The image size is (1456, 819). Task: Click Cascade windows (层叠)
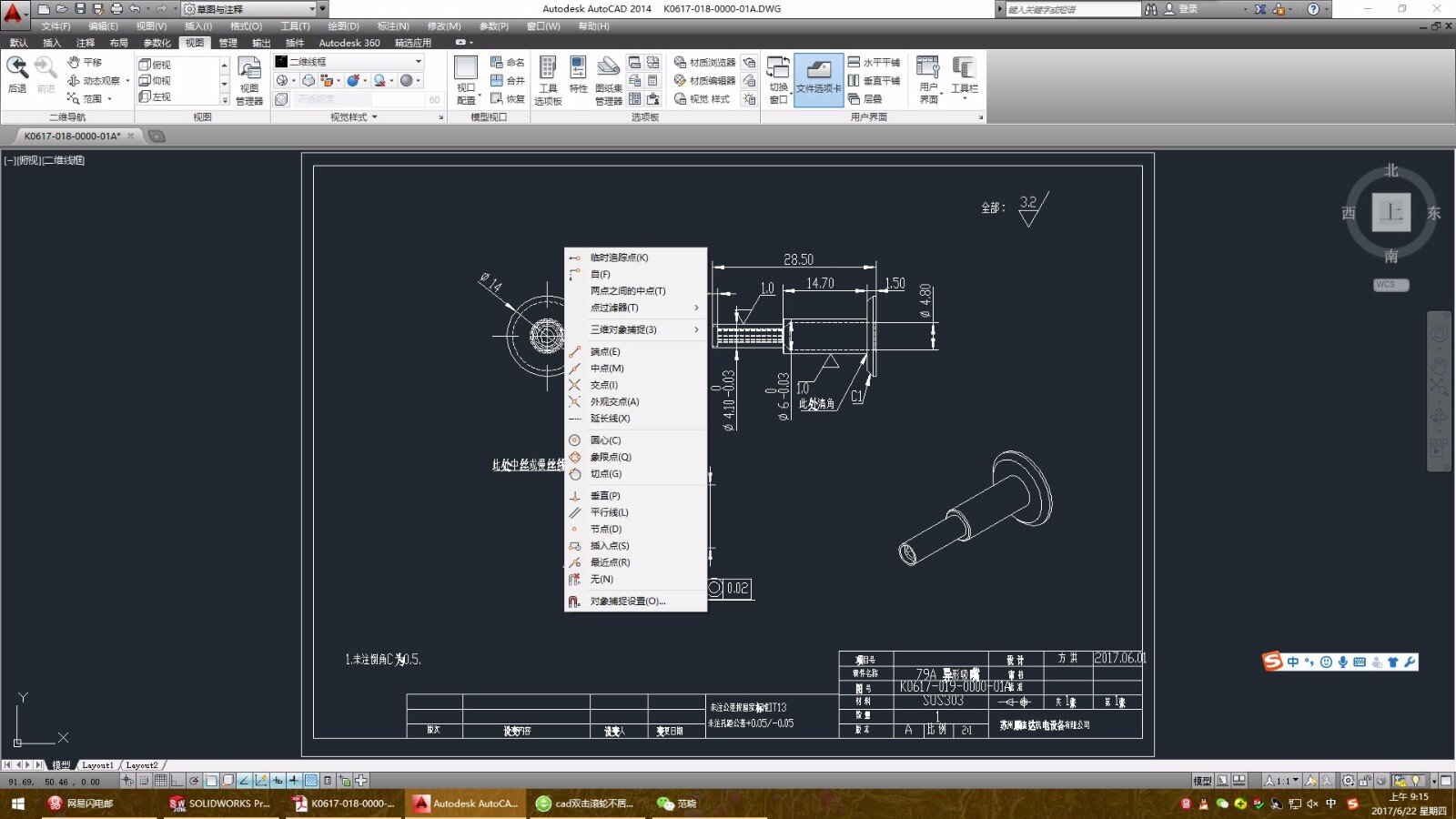tap(864, 98)
